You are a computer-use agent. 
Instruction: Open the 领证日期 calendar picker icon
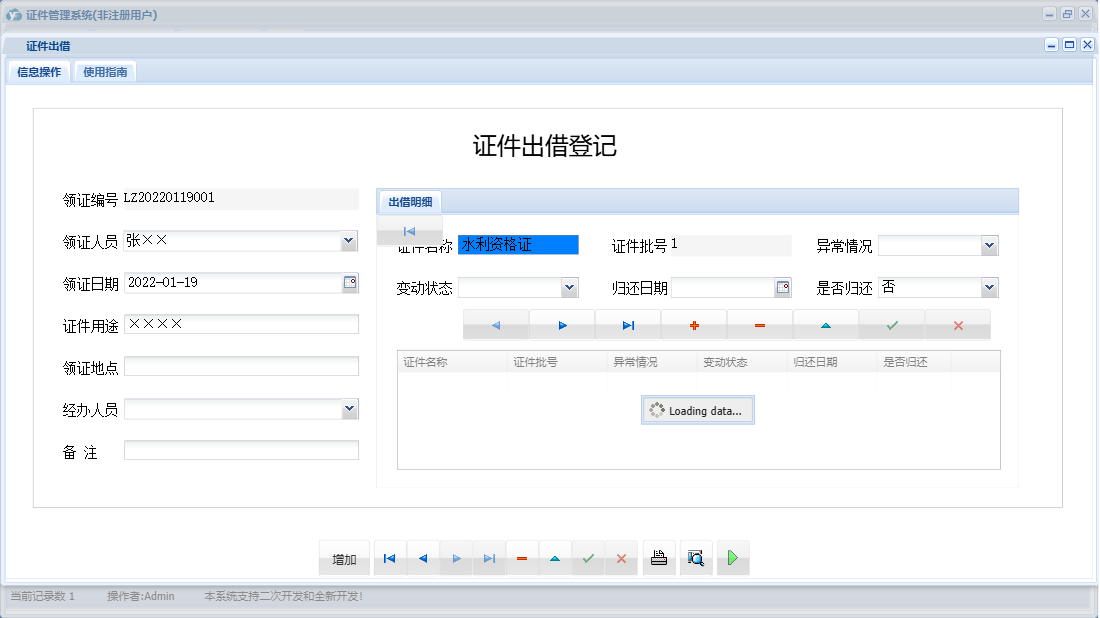350,283
